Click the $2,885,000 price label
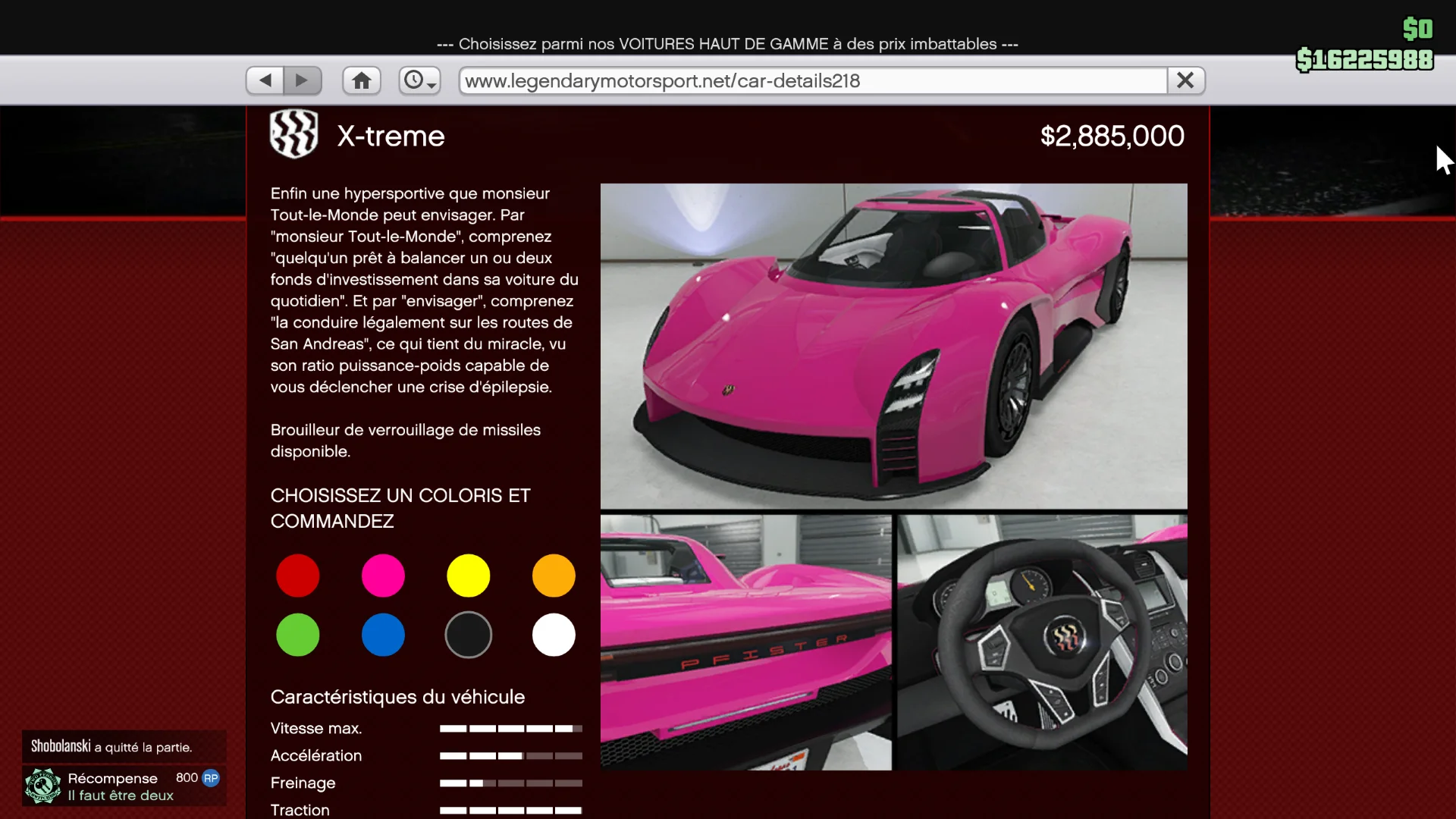The height and width of the screenshot is (819, 1456). pyautogui.click(x=1111, y=136)
